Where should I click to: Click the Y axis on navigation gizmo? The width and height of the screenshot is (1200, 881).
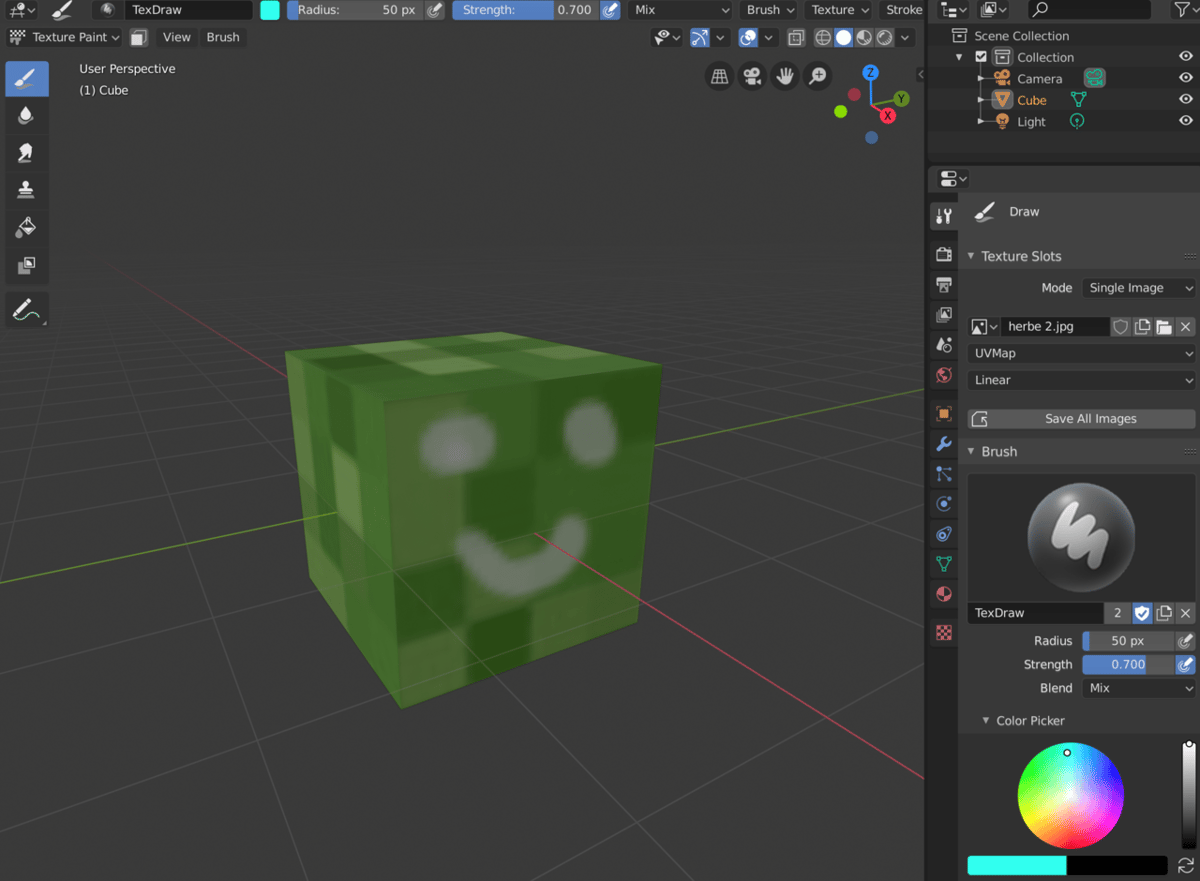[x=901, y=98]
